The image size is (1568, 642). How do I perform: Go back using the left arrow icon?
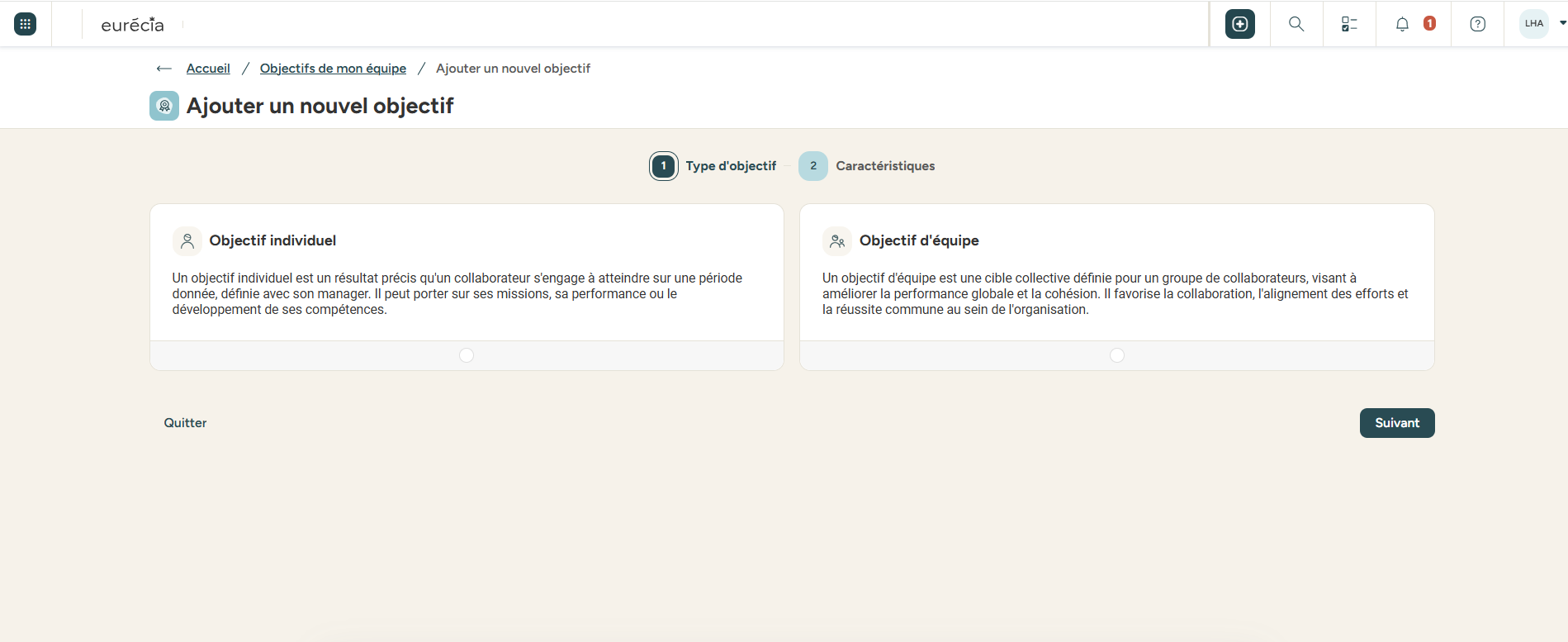point(163,69)
